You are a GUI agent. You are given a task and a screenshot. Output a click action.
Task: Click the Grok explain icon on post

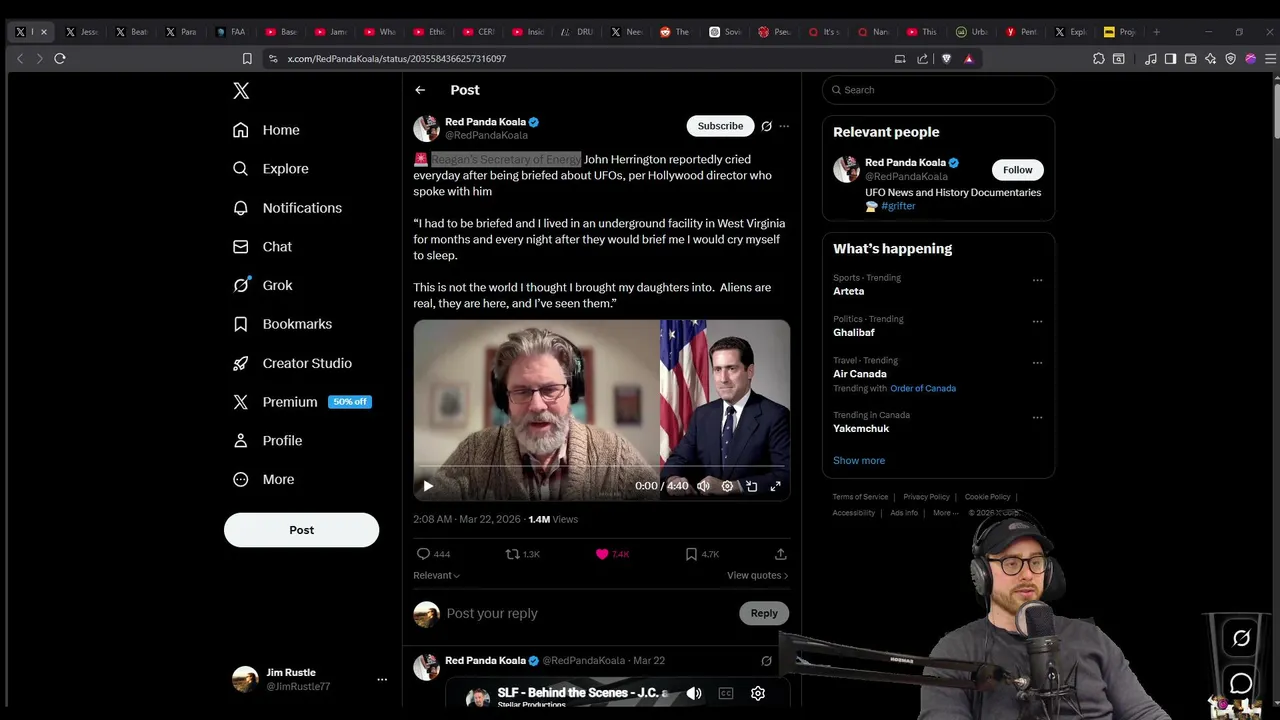[x=766, y=126]
